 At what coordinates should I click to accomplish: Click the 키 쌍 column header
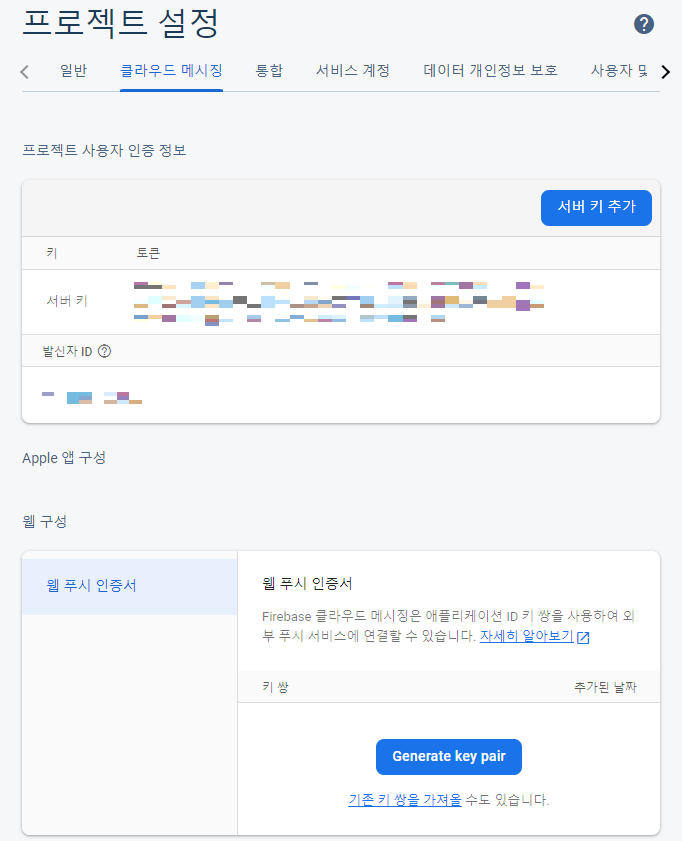[275, 687]
